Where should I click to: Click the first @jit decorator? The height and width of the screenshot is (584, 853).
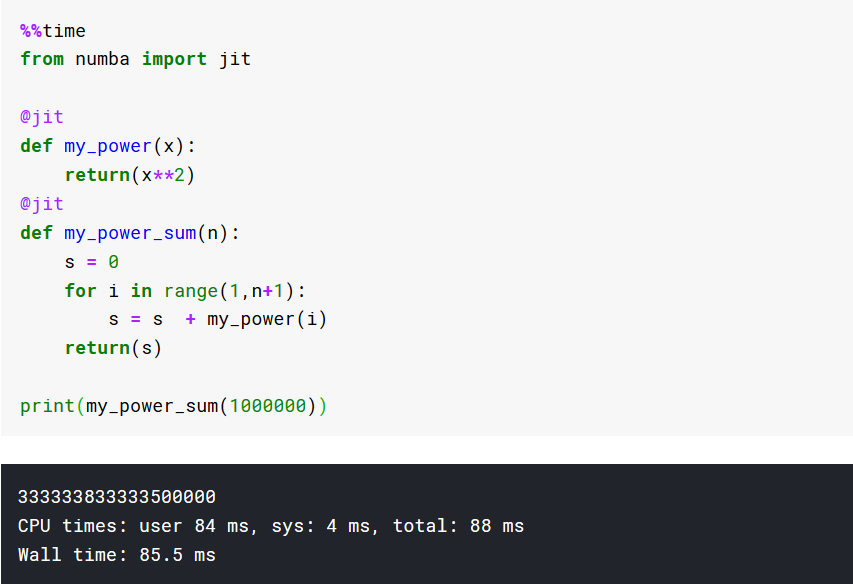point(42,117)
